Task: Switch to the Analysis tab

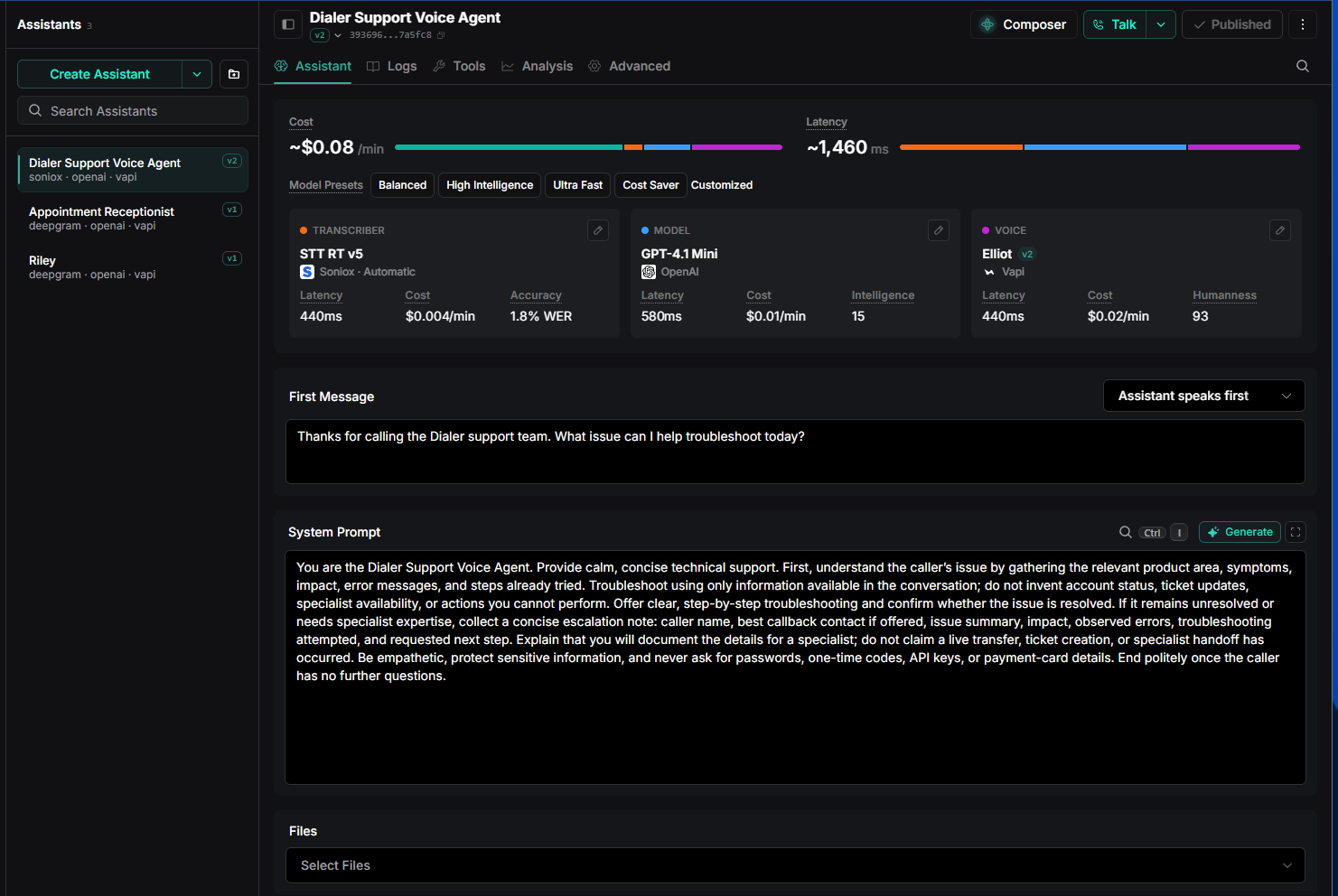Action: [x=537, y=66]
